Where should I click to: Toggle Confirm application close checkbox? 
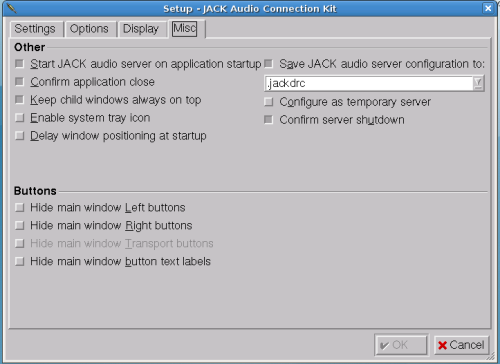click(x=20, y=82)
